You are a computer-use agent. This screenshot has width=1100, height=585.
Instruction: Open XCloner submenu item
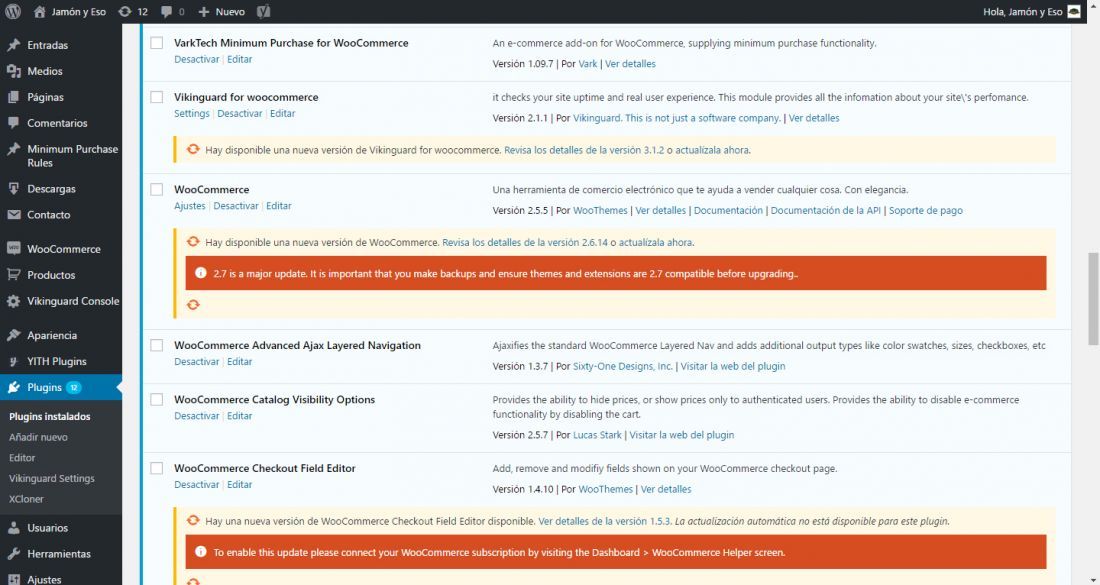tap(26, 499)
